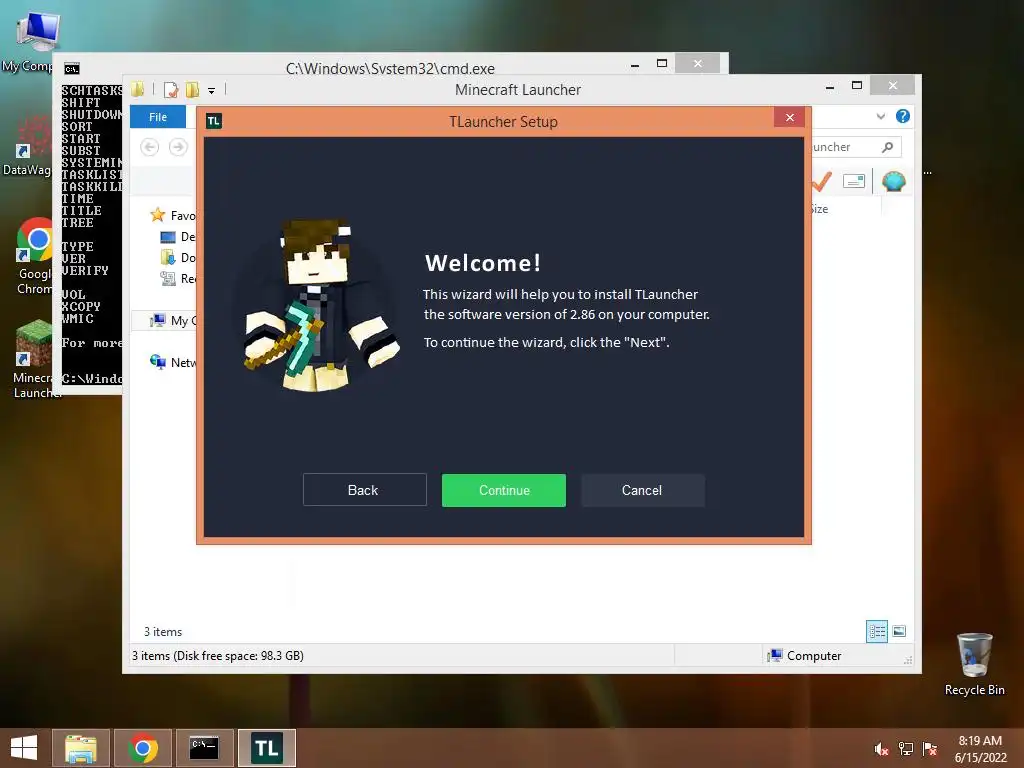Click the green Continue button
The height and width of the screenshot is (768, 1024).
504,490
